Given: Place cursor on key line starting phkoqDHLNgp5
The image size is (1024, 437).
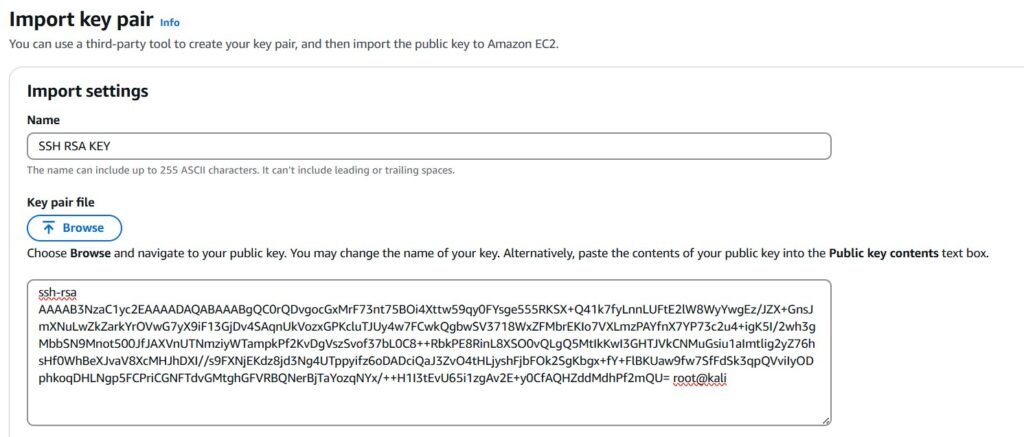Looking at the screenshot, I should (350, 378).
